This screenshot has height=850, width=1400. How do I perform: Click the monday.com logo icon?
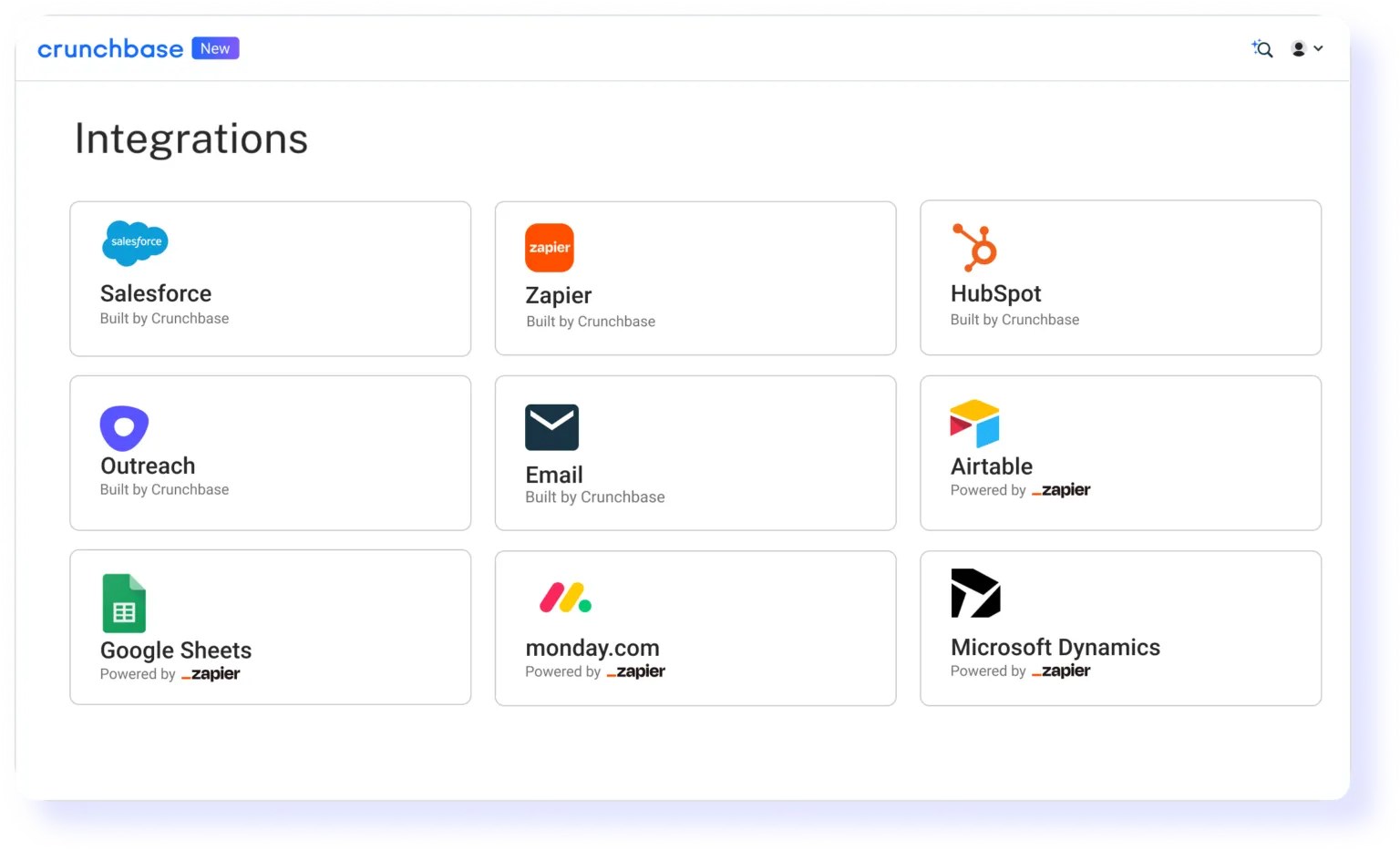[x=565, y=598]
